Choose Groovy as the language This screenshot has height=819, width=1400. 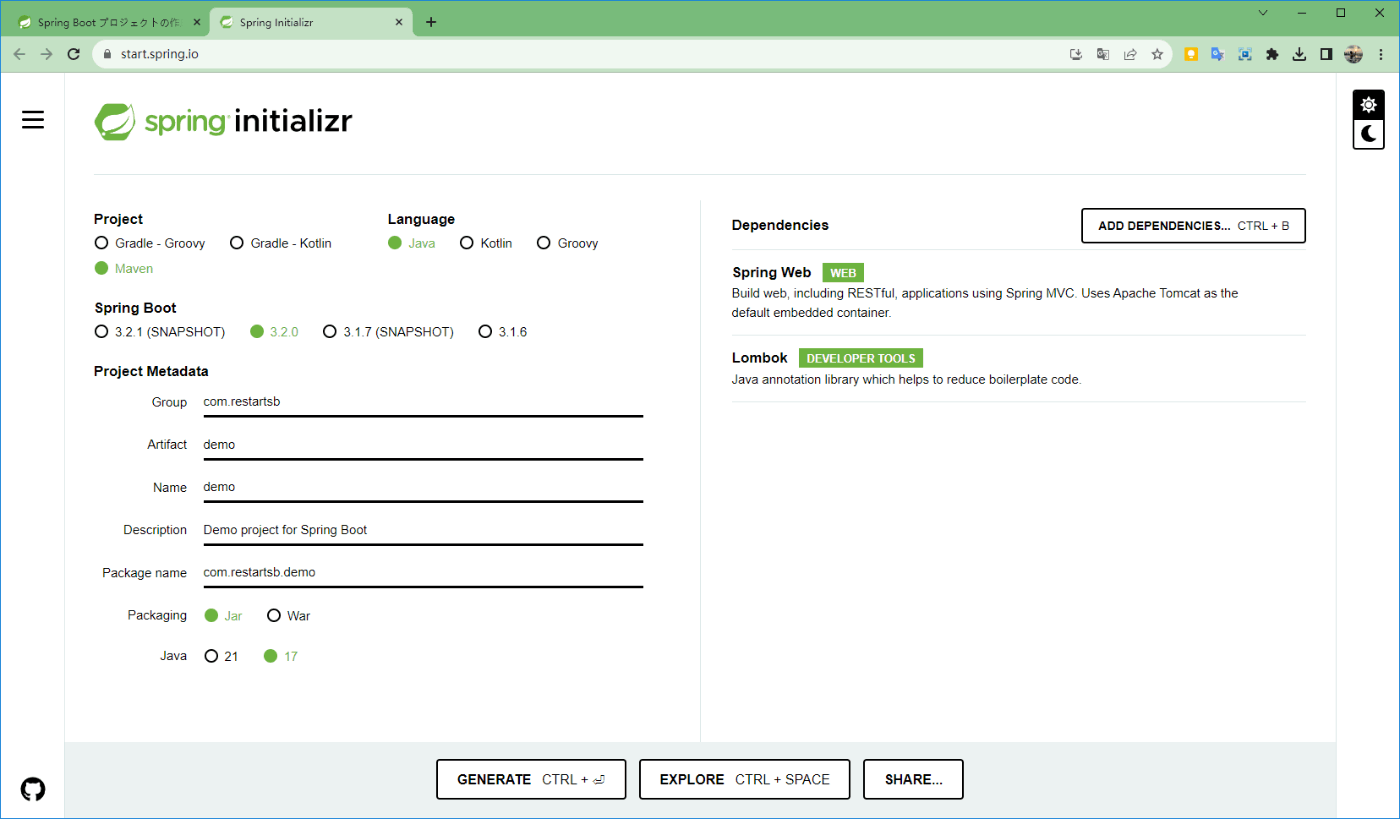[x=568, y=243]
